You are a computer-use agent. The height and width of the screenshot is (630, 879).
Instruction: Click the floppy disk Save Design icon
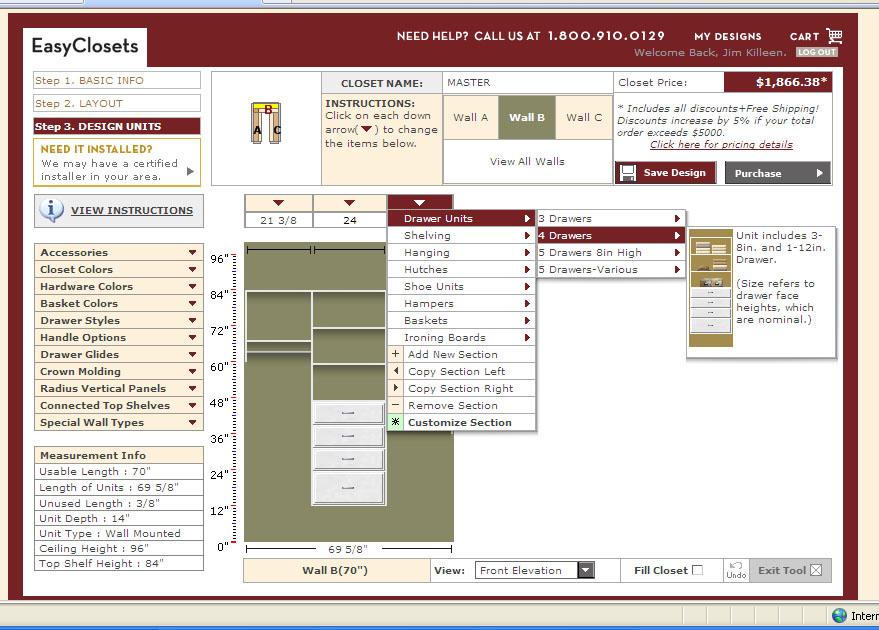(x=628, y=173)
